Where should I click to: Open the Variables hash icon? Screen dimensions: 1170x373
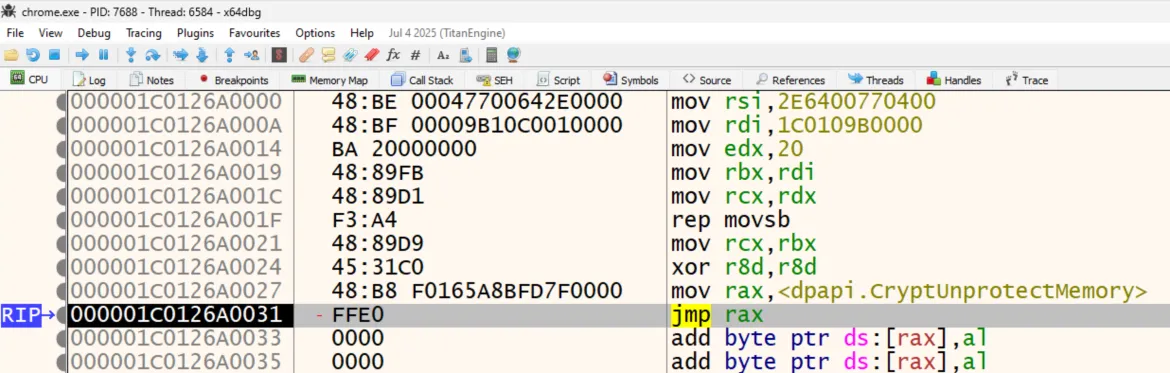416,55
